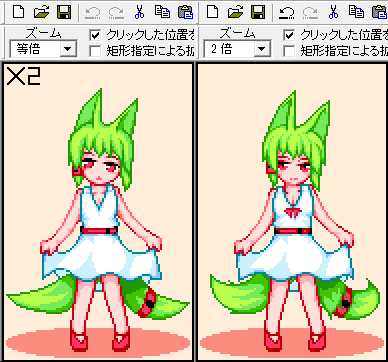The image size is (388, 362).
Task: Click left canvas image with X2 label
Action: coord(99,211)
